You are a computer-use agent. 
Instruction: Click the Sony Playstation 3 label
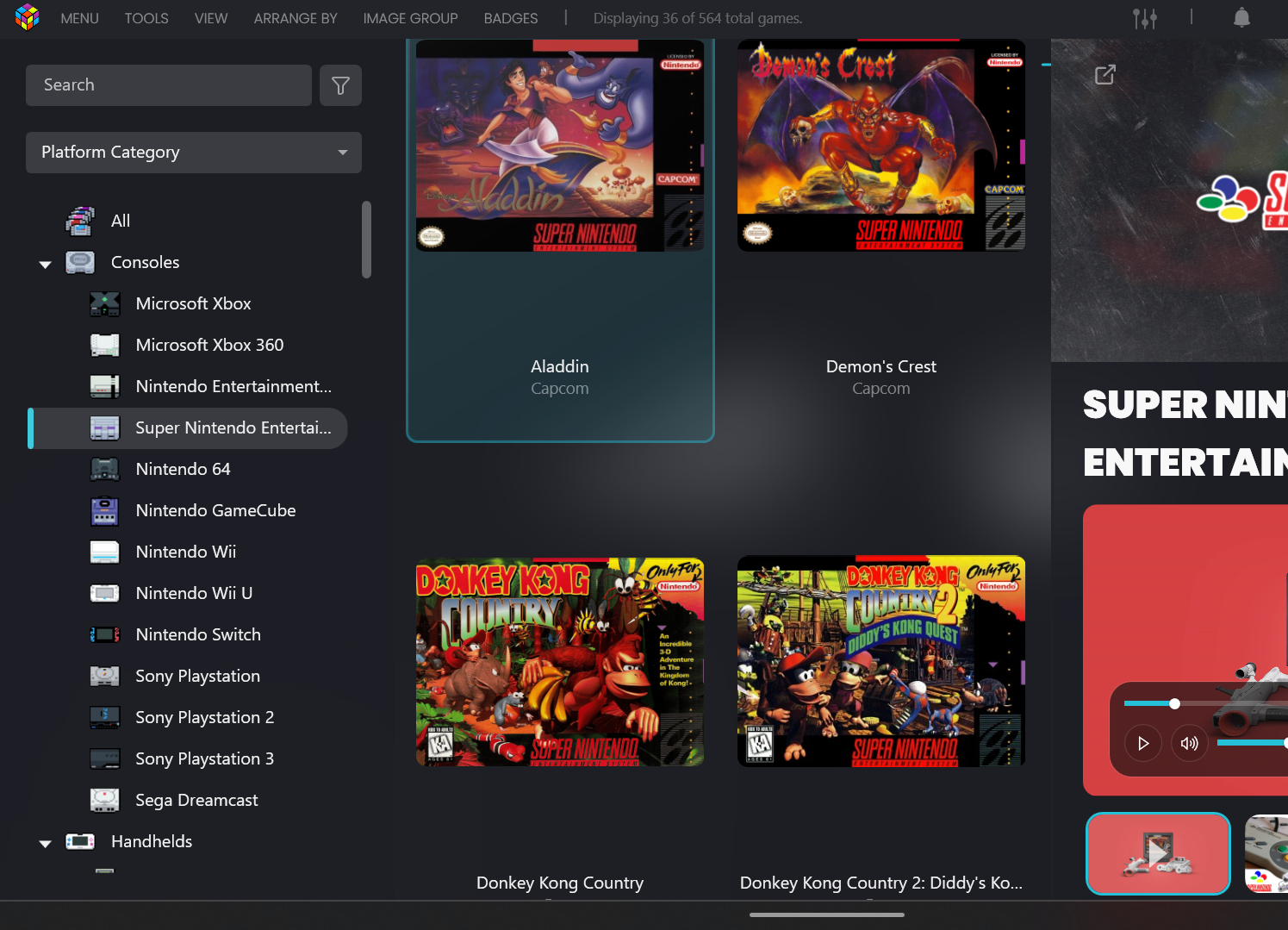(204, 758)
